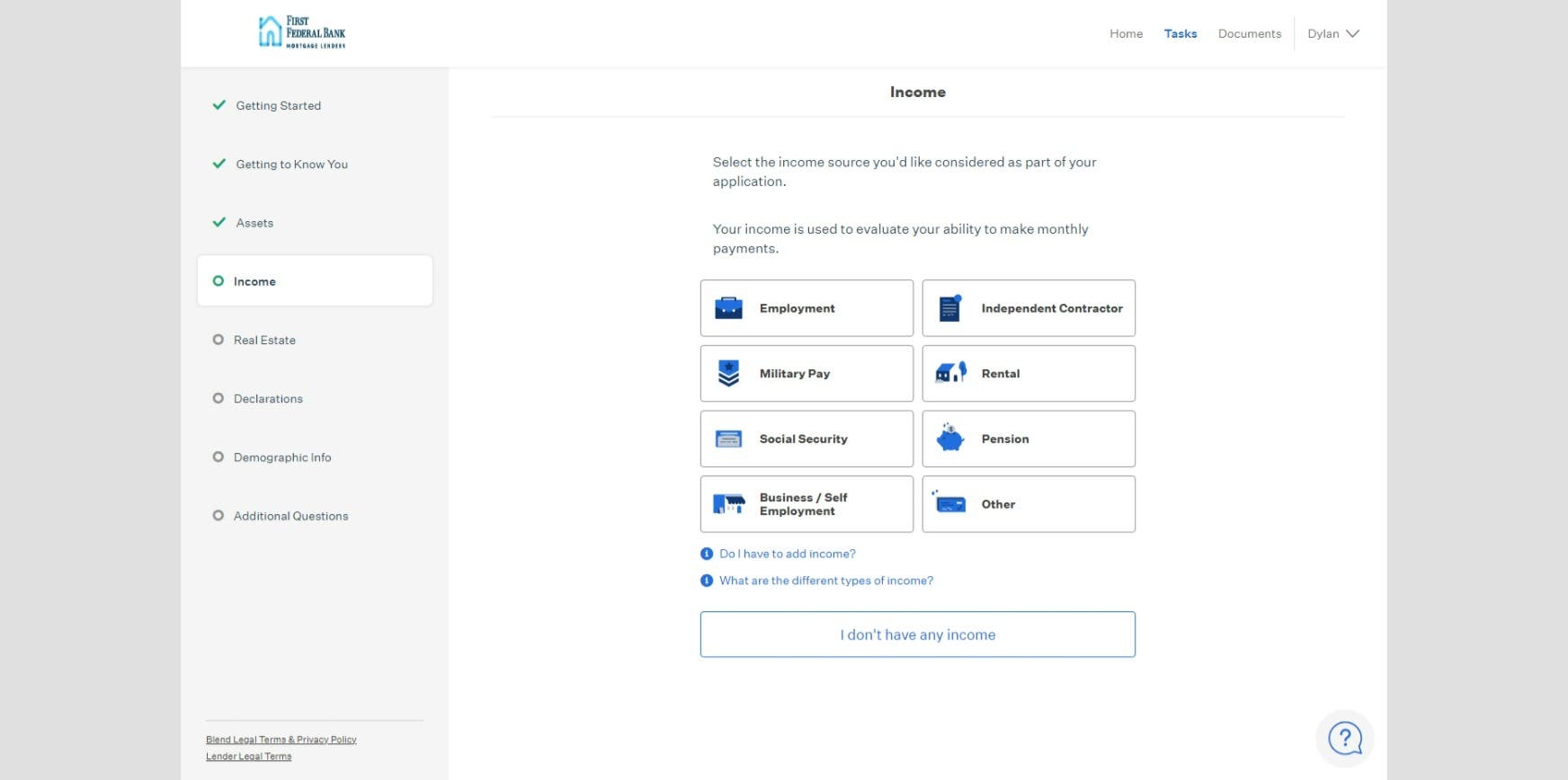Viewport: 1568px width, 780px height.
Task: Open "Do I have to add income?" link
Action: [787, 554]
